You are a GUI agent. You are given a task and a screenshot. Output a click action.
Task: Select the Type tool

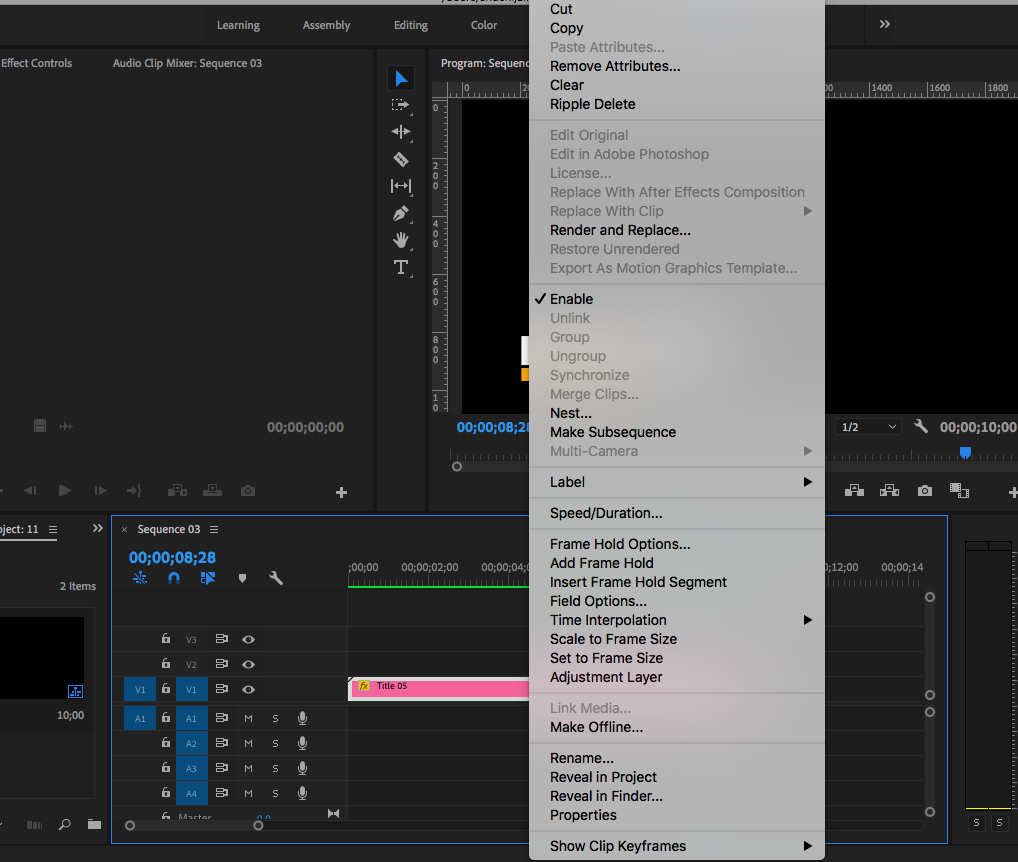[x=400, y=267]
